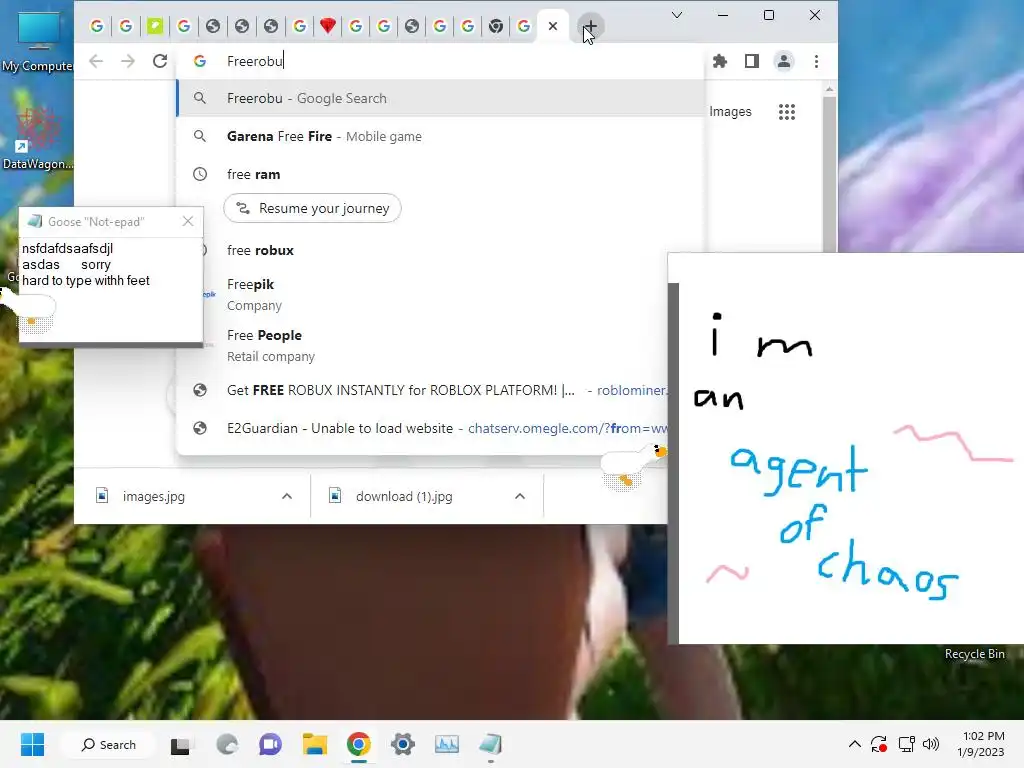Viewport: 1024px width, 768px height.
Task: Open Windows Start menu
Action: tap(32, 744)
